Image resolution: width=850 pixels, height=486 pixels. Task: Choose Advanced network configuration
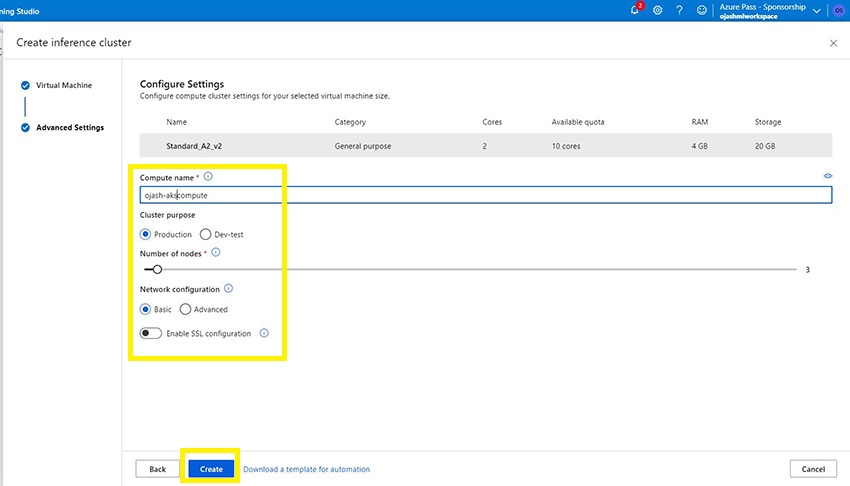pos(186,309)
